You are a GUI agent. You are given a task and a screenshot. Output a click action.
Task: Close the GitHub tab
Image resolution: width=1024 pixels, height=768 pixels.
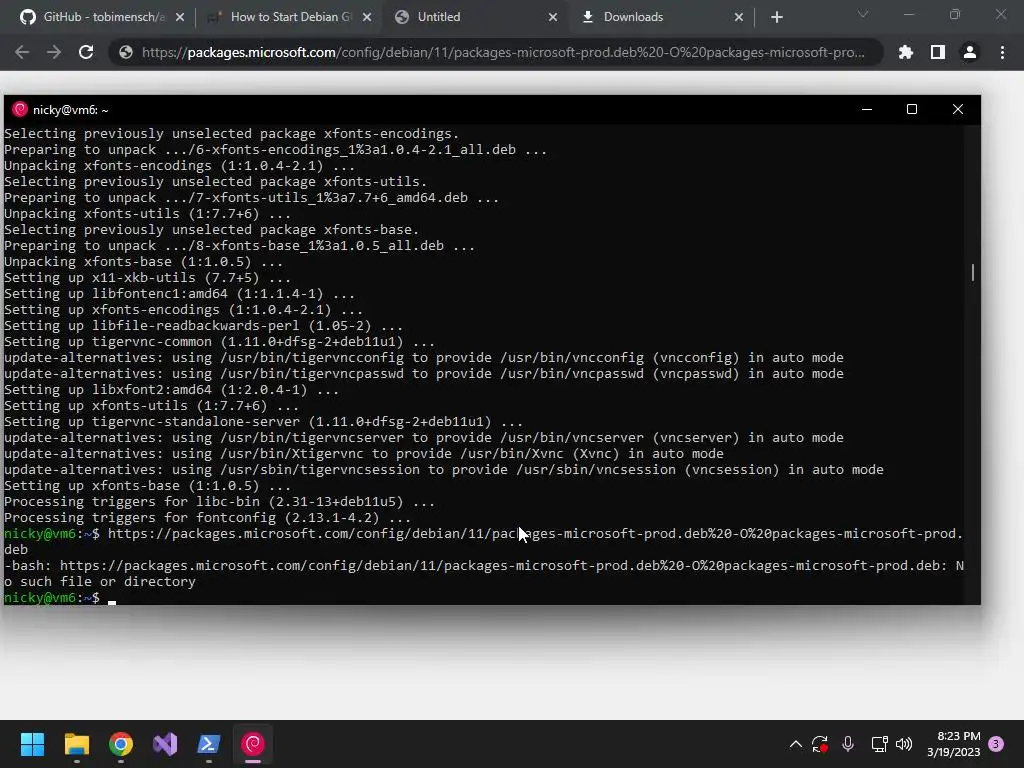point(180,17)
